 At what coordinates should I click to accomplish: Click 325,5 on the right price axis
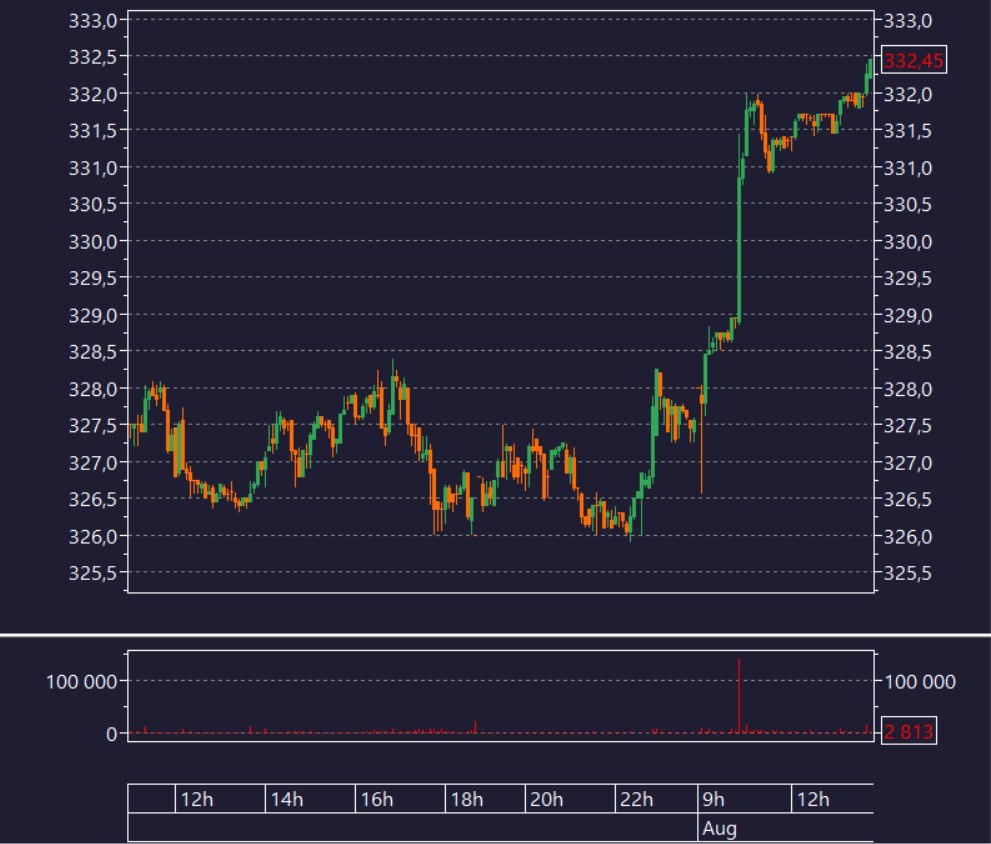point(907,573)
